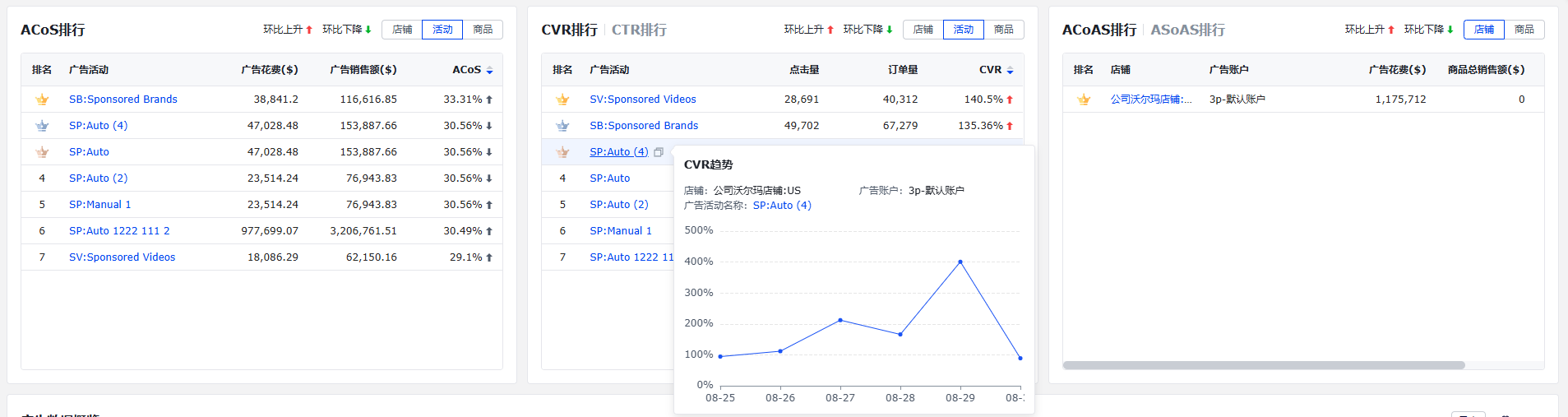
Task: Click silver crown icon beside SB:Sponsored Brands in CVR table
Action: coord(562,126)
